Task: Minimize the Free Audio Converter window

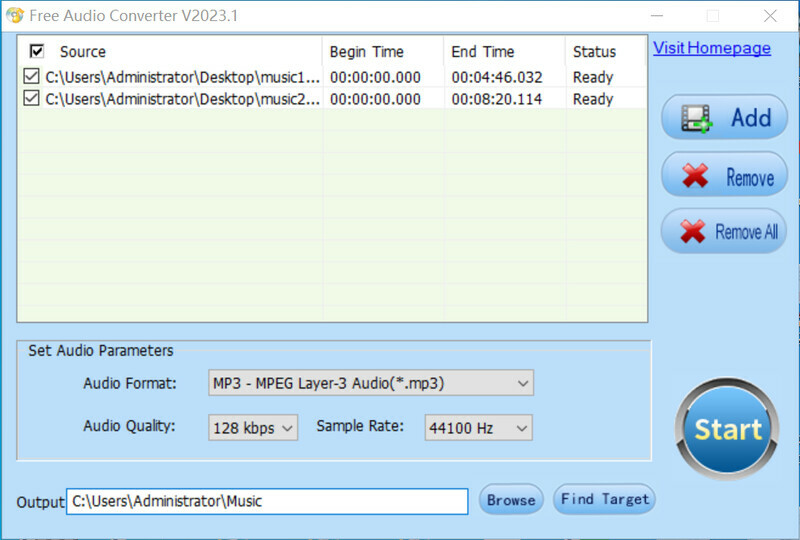Action: click(657, 16)
